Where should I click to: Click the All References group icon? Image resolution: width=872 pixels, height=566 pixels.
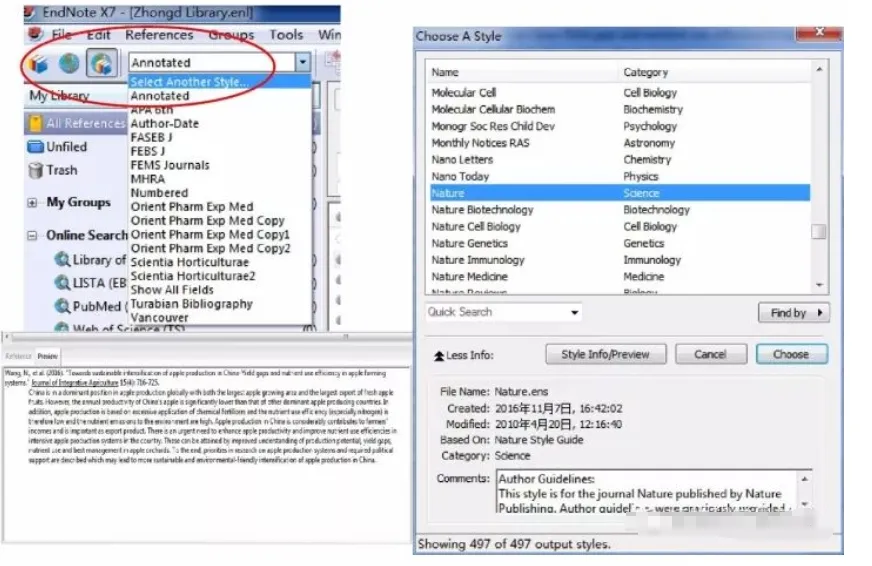[35, 123]
